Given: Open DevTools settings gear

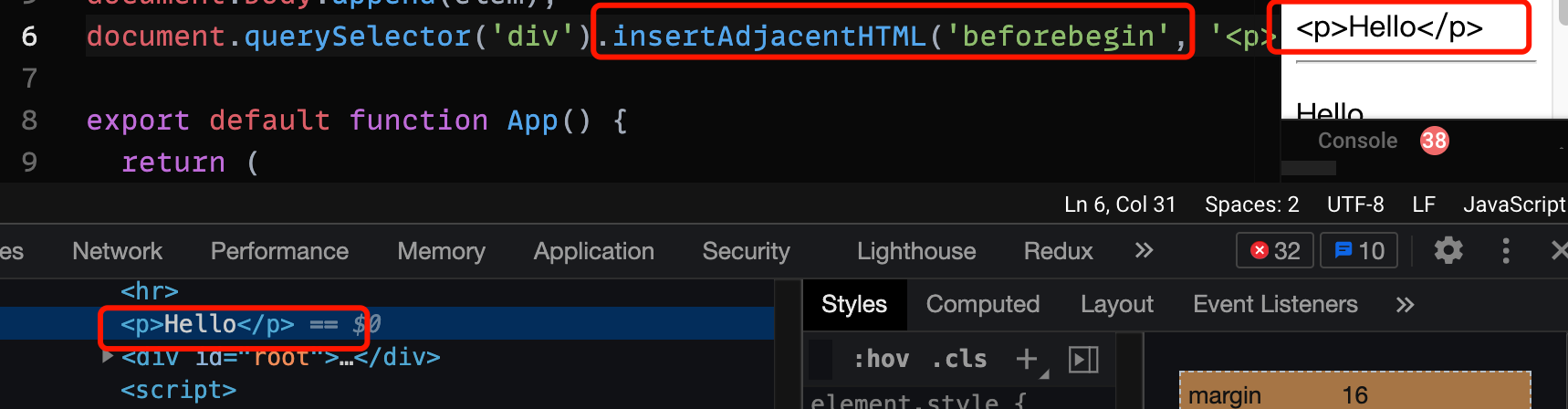Looking at the screenshot, I should point(1448,250).
